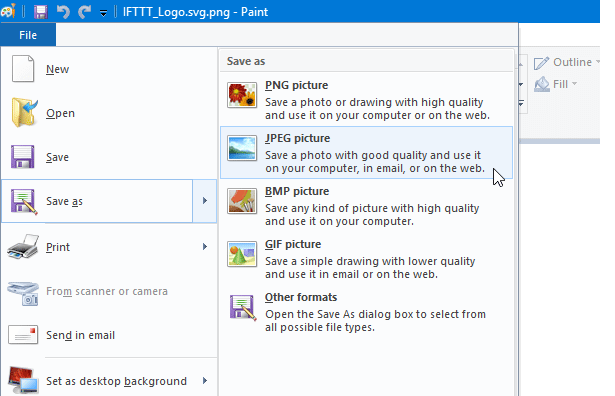Click the "Save as" submenu header text
This screenshot has height=396, width=615.
pyautogui.click(x=246, y=61)
